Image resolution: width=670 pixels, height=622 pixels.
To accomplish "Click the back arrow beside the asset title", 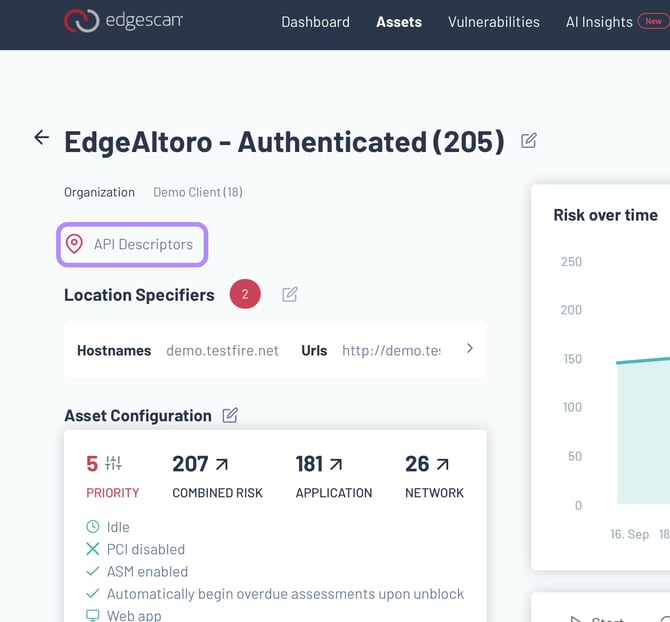I will click(x=41, y=138).
